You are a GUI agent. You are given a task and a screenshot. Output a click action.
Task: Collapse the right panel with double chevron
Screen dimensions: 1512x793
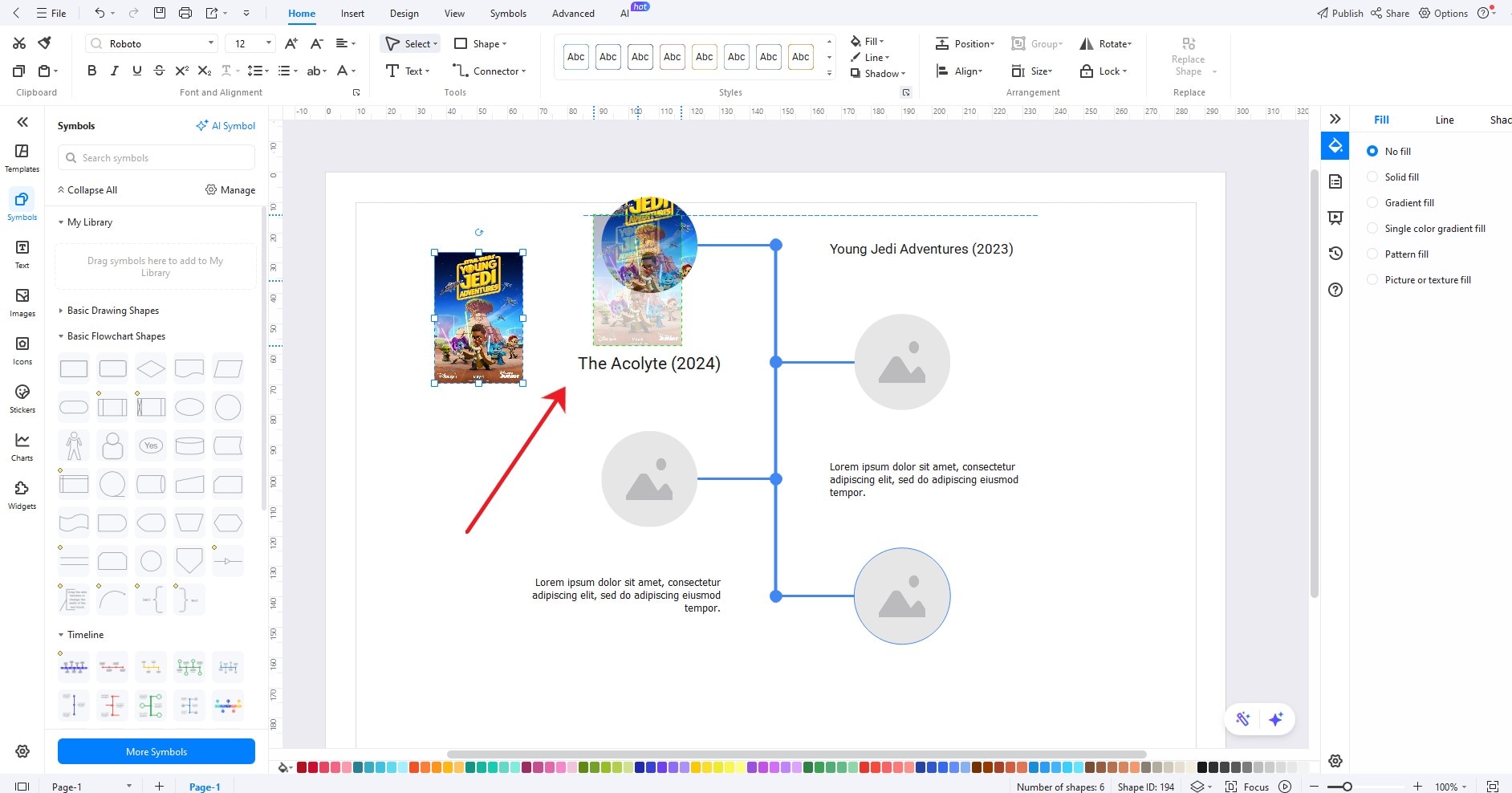[x=1335, y=120]
